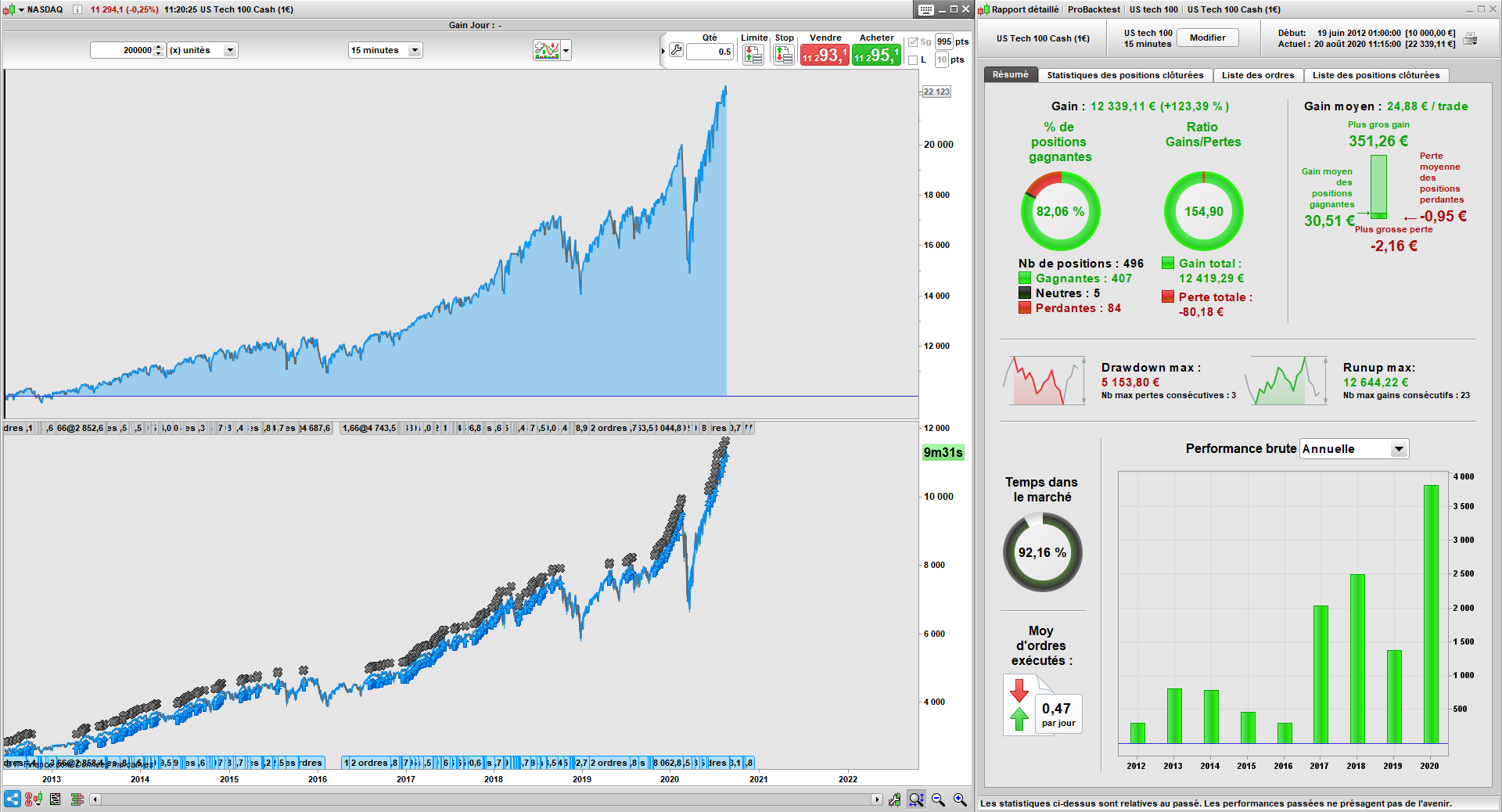1502x812 pixels.
Task: Zoom out the chart horizontally
Action: click(x=938, y=799)
